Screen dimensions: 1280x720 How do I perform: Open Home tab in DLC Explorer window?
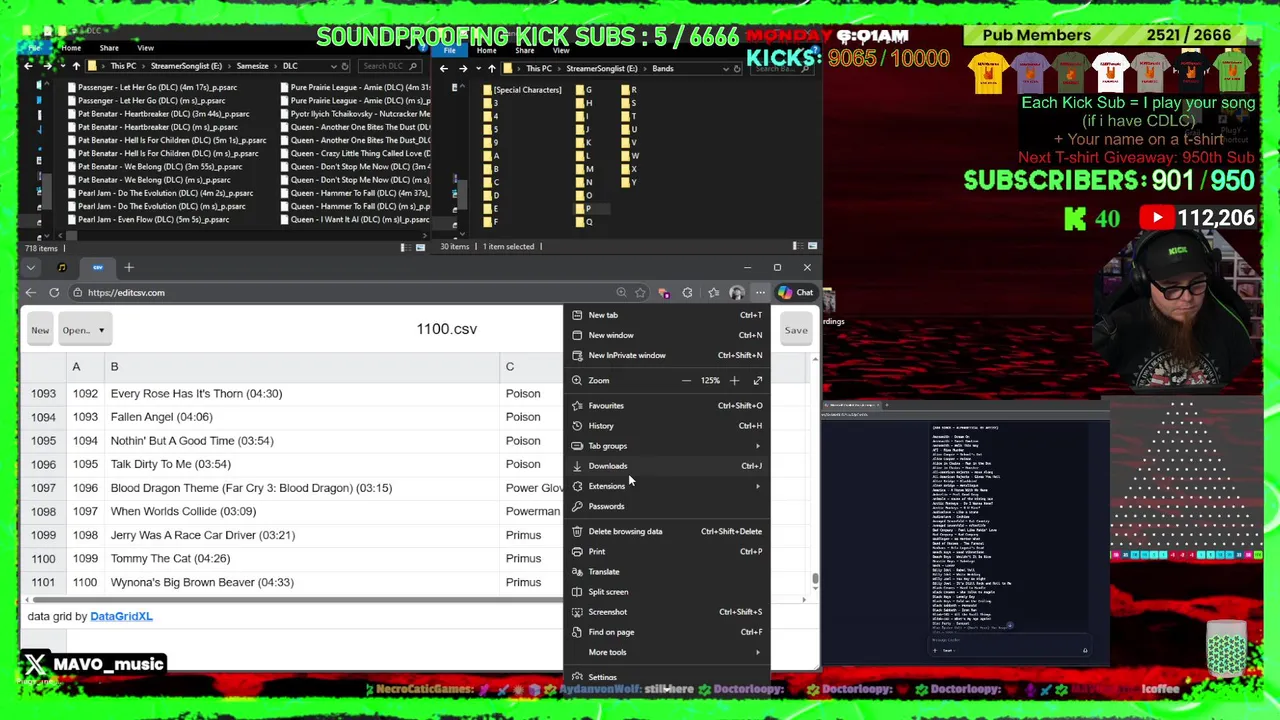click(x=71, y=48)
